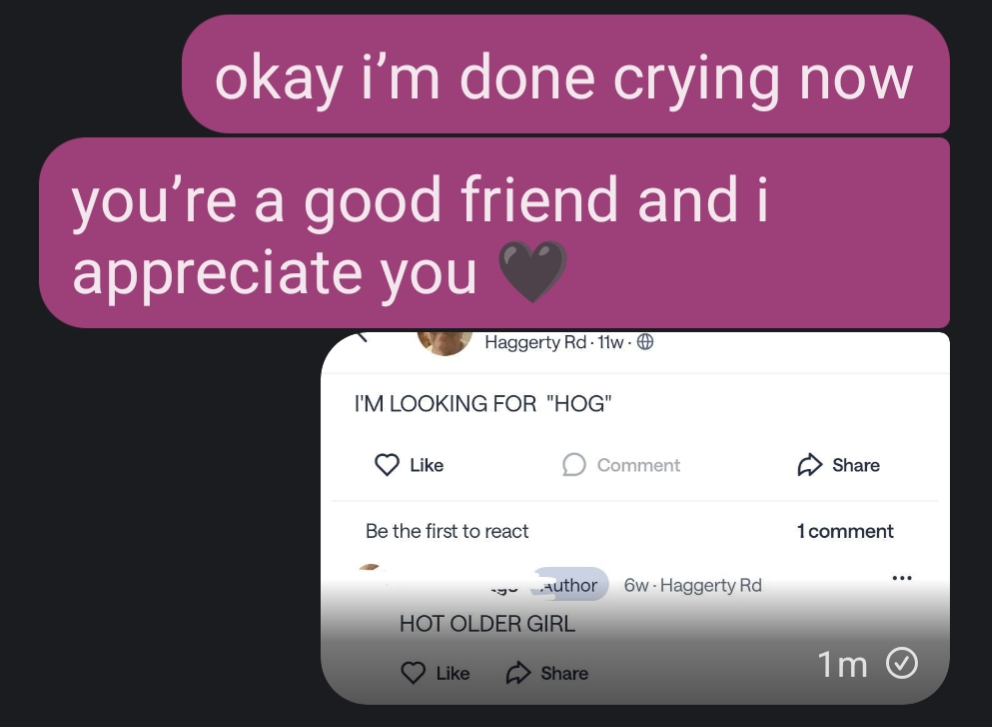Click the "okay i'm done crying now" bubble
The image size is (992, 727).
pos(566,75)
